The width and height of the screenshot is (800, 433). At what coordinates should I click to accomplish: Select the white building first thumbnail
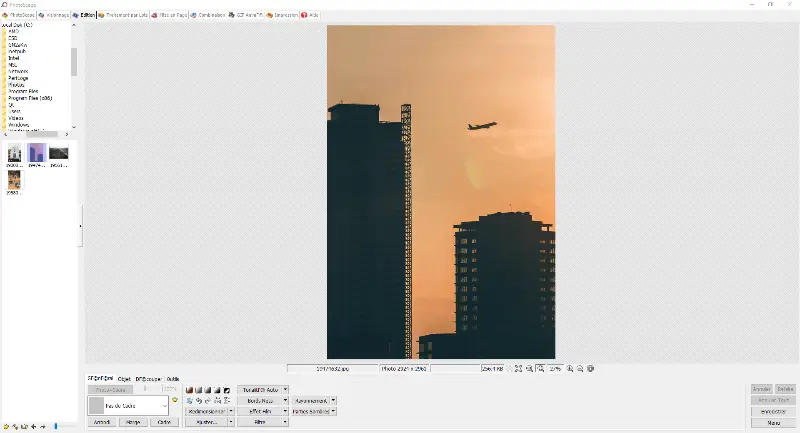pyautogui.click(x=14, y=152)
